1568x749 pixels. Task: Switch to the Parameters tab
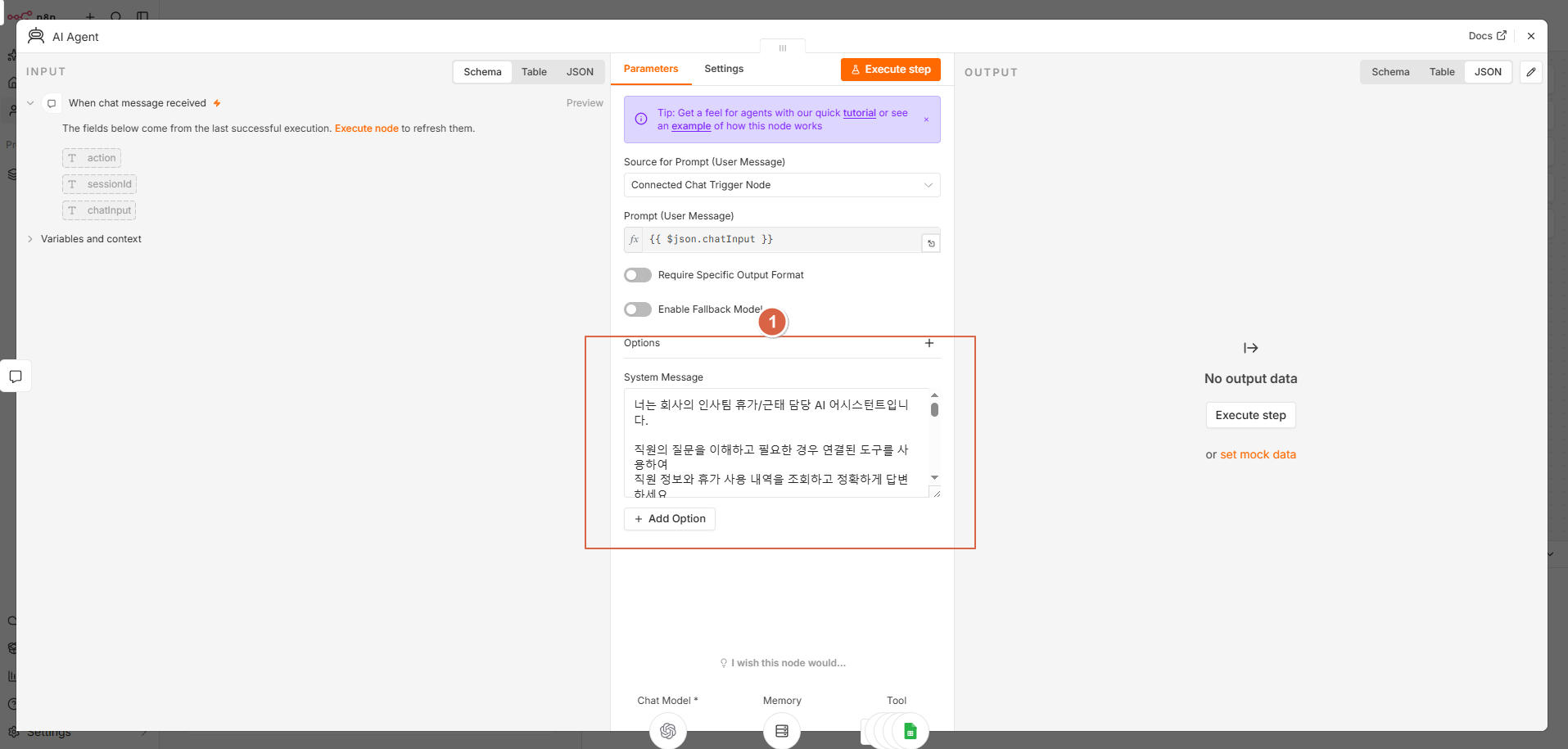click(651, 69)
